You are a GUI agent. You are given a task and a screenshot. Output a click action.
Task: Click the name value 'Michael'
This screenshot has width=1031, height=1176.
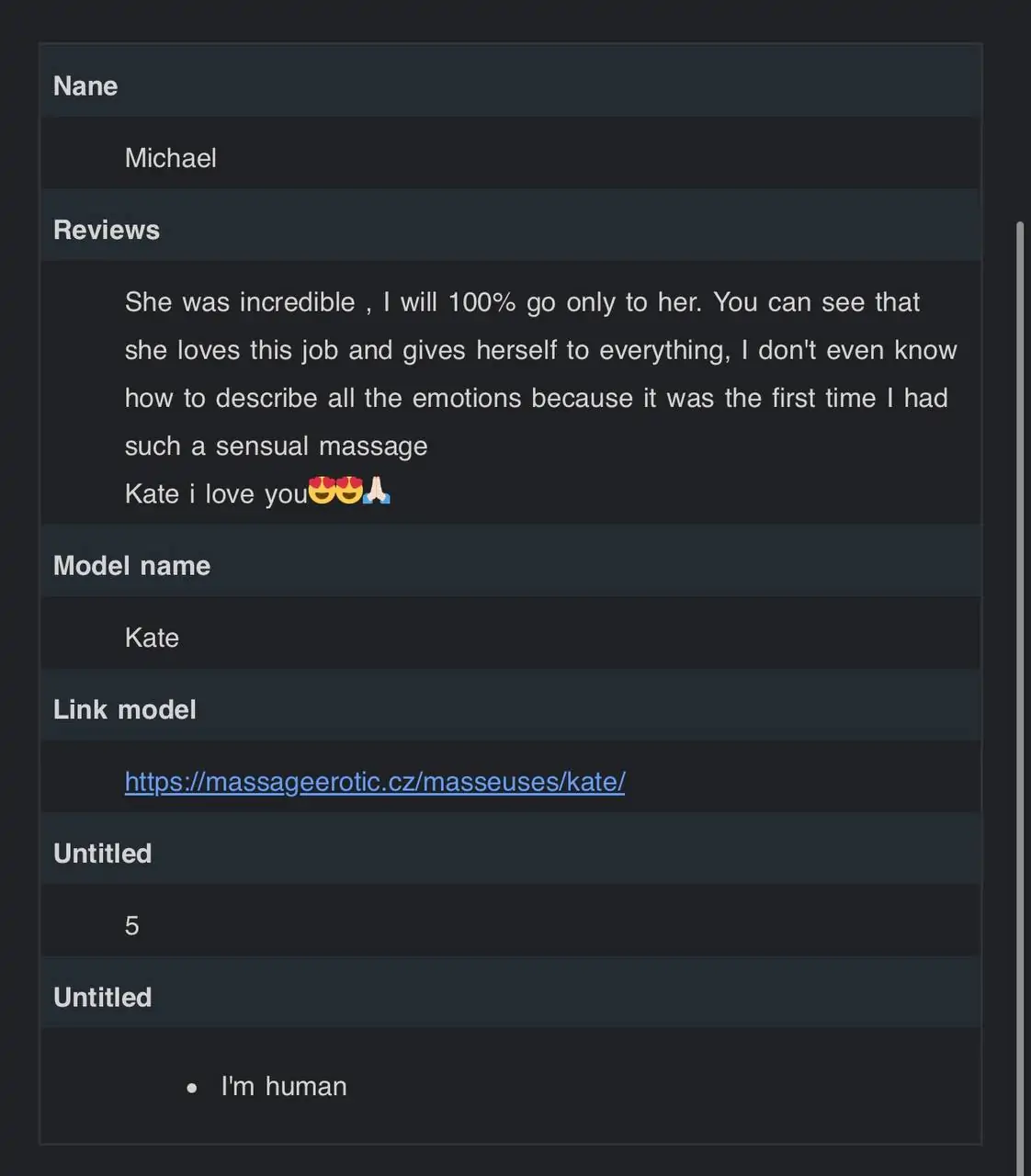click(171, 158)
